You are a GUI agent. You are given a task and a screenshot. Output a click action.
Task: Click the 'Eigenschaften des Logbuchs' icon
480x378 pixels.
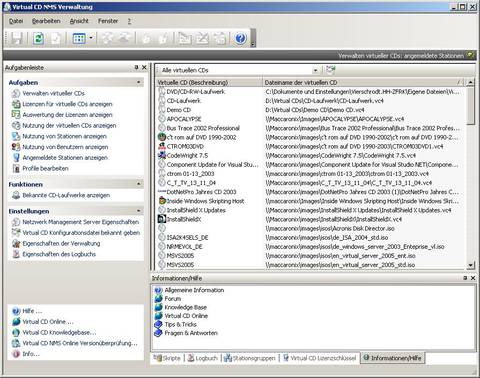point(16,254)
